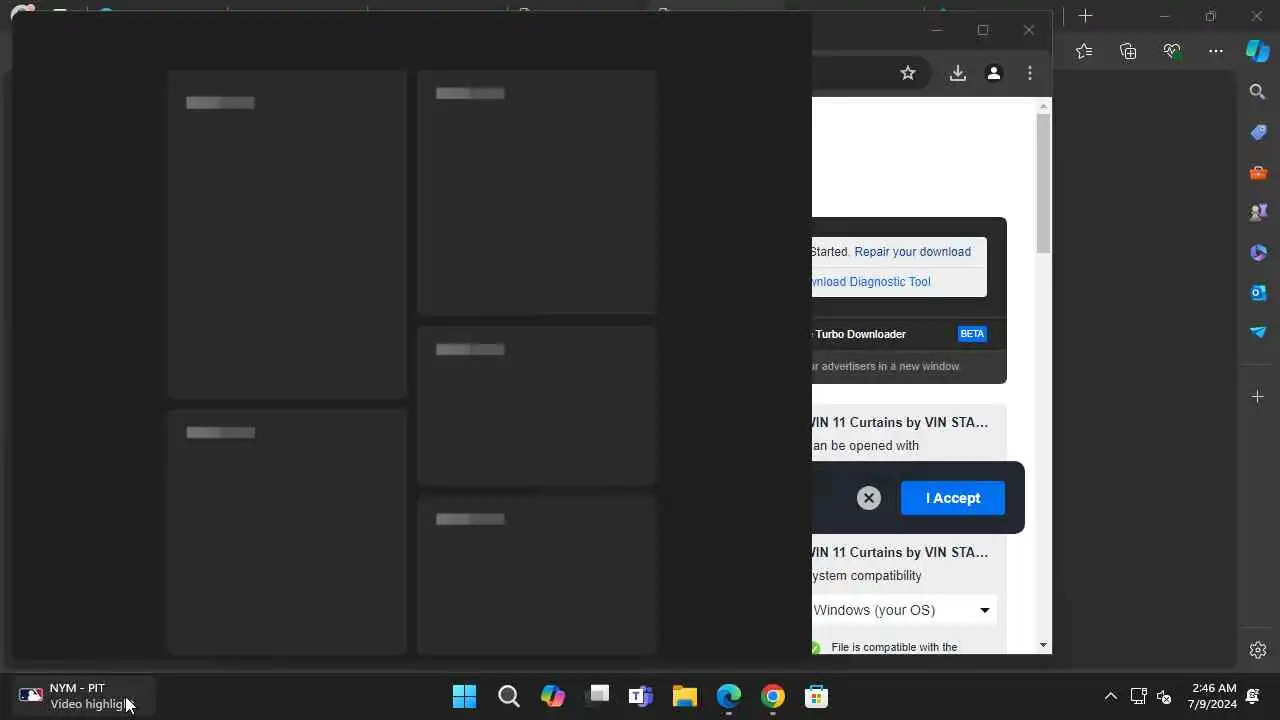This screenshot has height=720, width=1280.
Task: Open Edge Settings and more menu
Action: point(1216,51)
